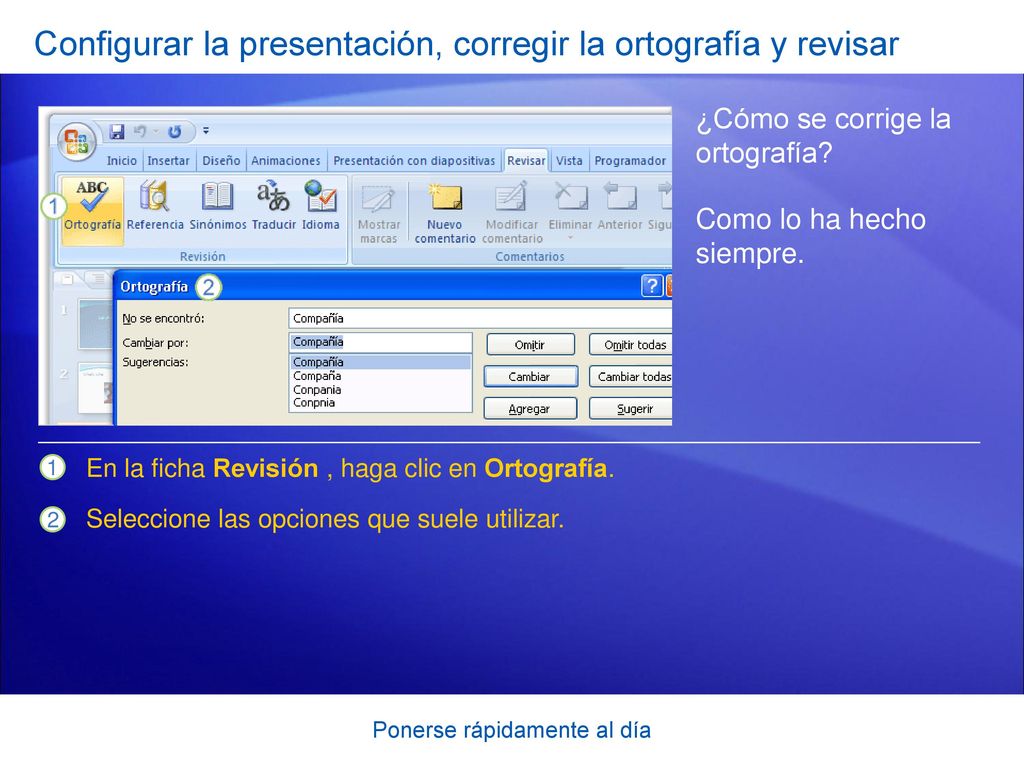
Task: Open the Animaciones ribbon tab
Action: [286, 161]
